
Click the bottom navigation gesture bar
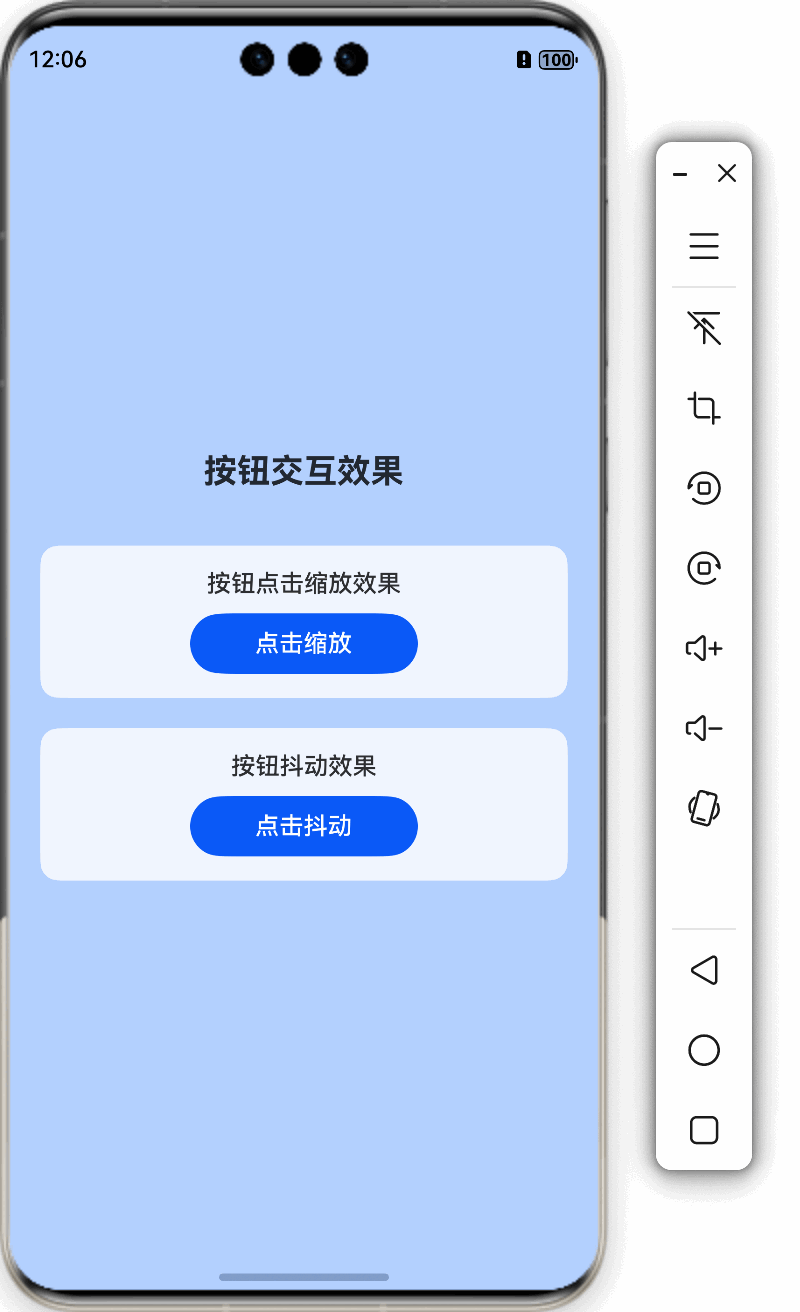304,1277
